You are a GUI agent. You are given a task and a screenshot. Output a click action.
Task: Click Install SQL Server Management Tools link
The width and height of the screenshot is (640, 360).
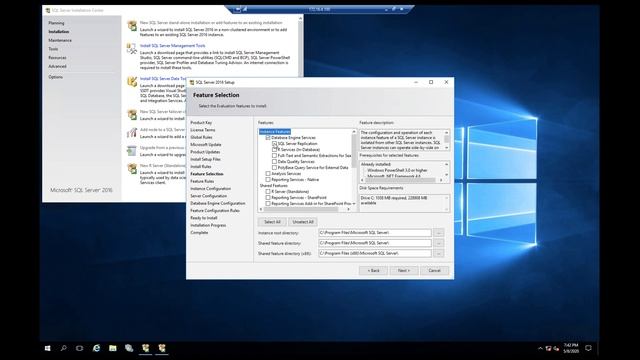(x=172, y=46)
